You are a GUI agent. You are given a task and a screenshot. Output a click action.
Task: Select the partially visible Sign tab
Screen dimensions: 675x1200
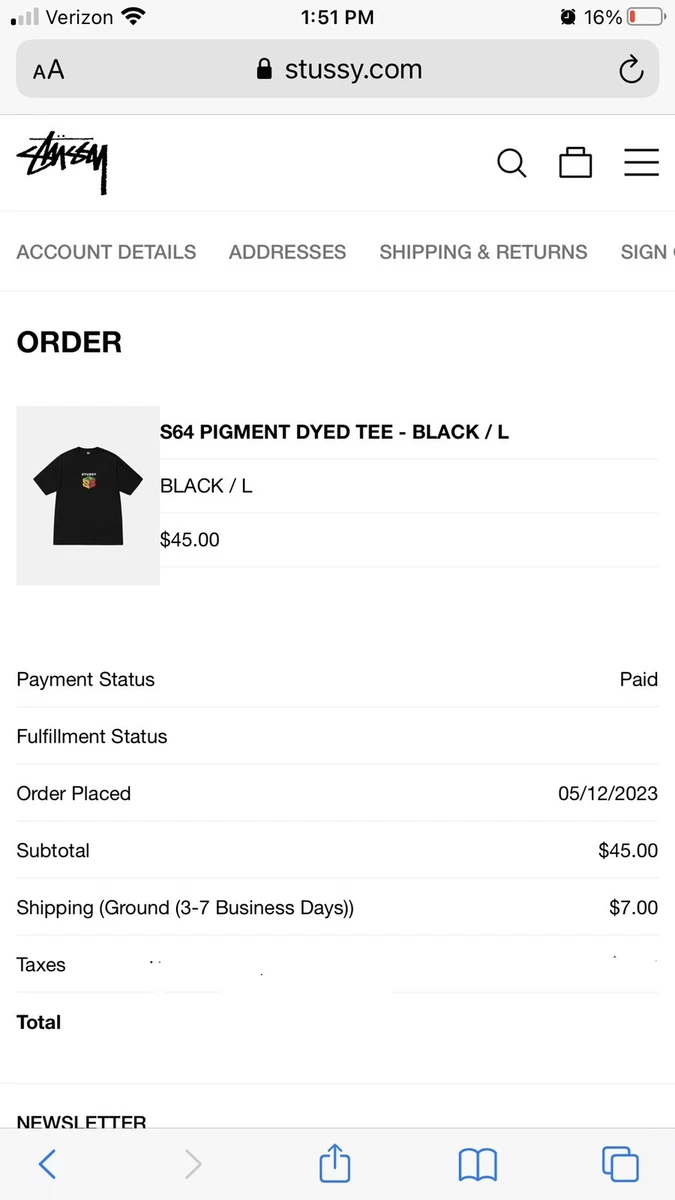[x=647, y=252]
